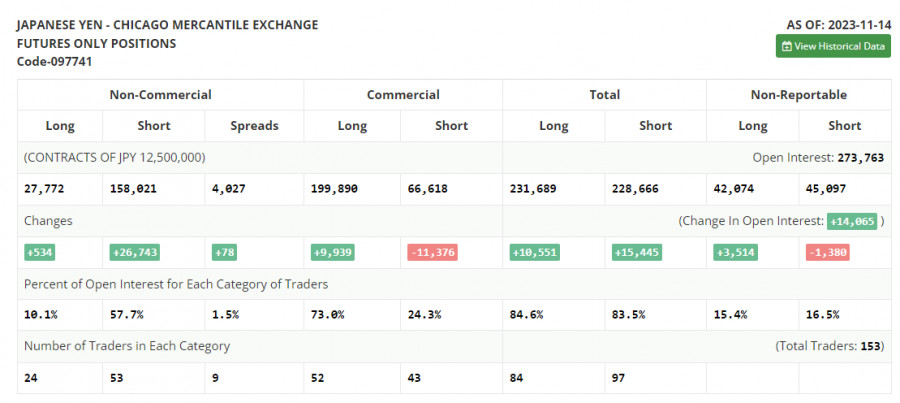
Task: Click the Short header under Commercial
Action: (x=451, y=126)
